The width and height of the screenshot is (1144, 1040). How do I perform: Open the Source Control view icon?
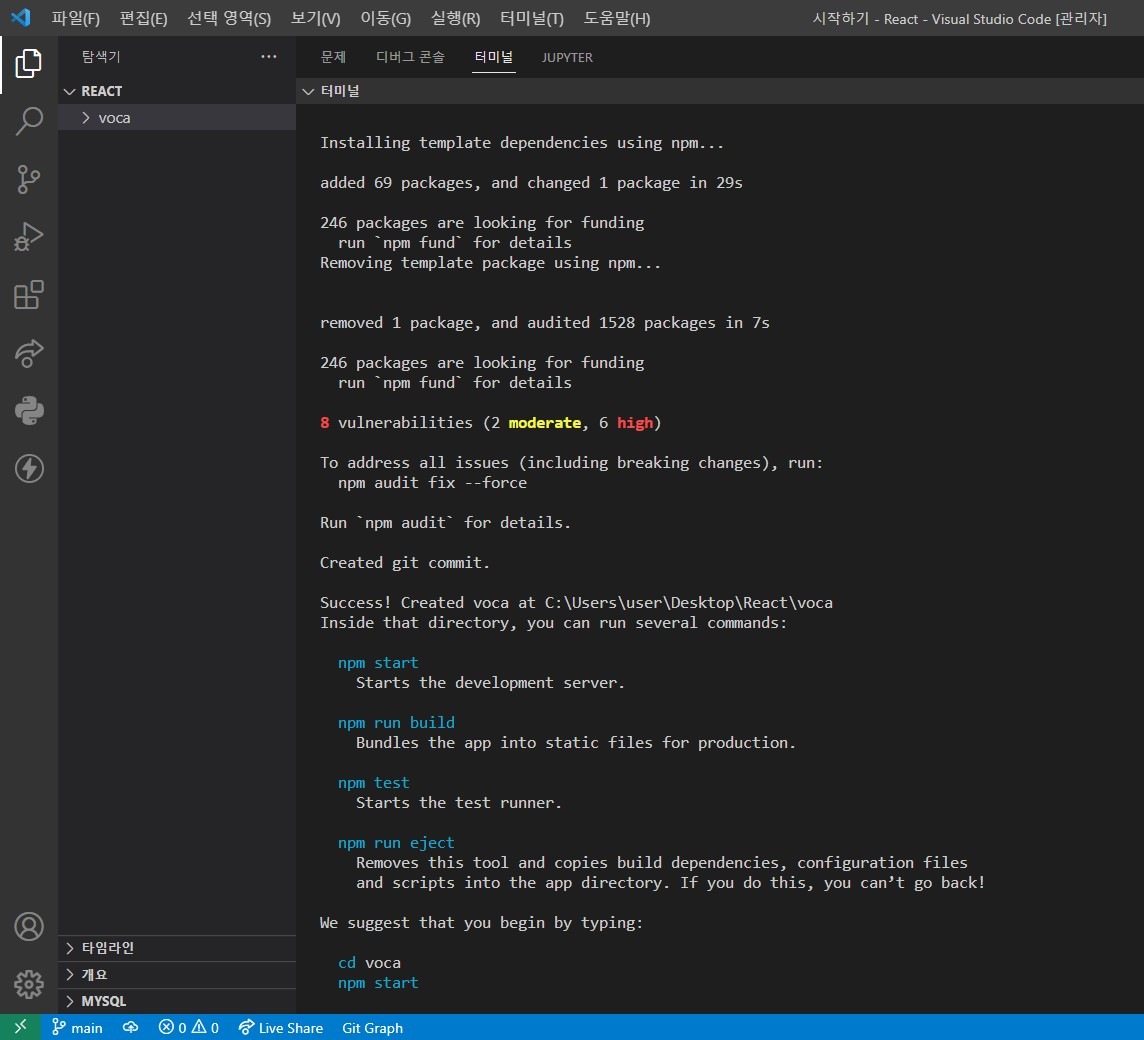tap(28, 179)
